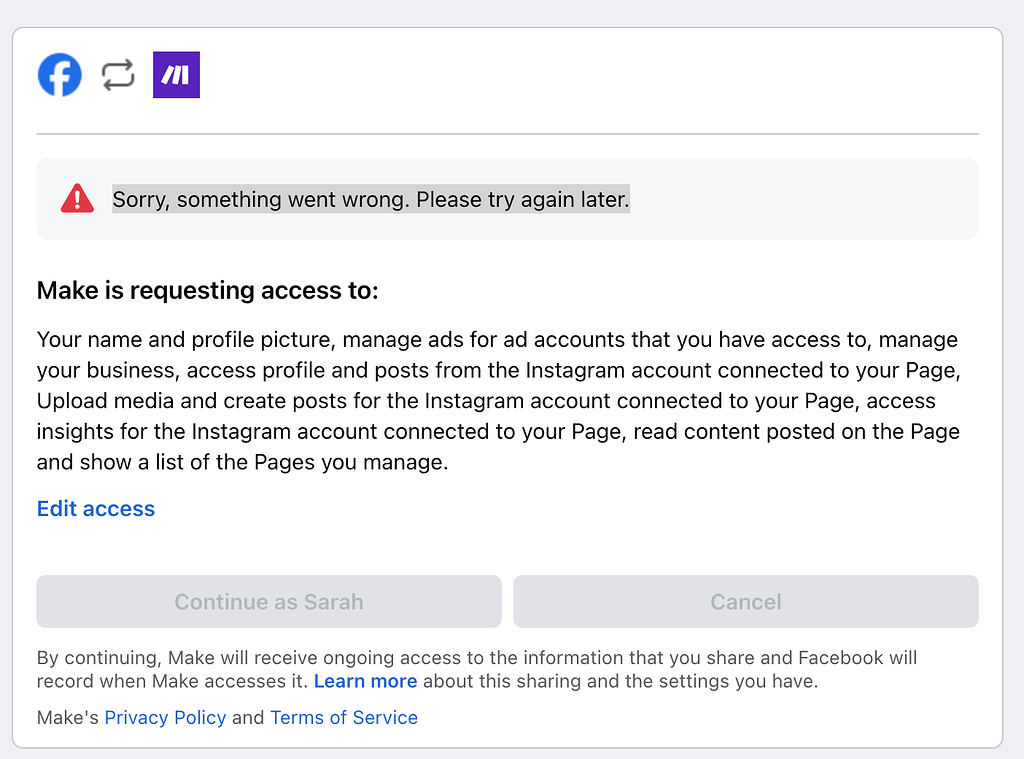Viewport: 1024px width, 759px height.
Task: Click the Cancel button
Action: point(745,601)
